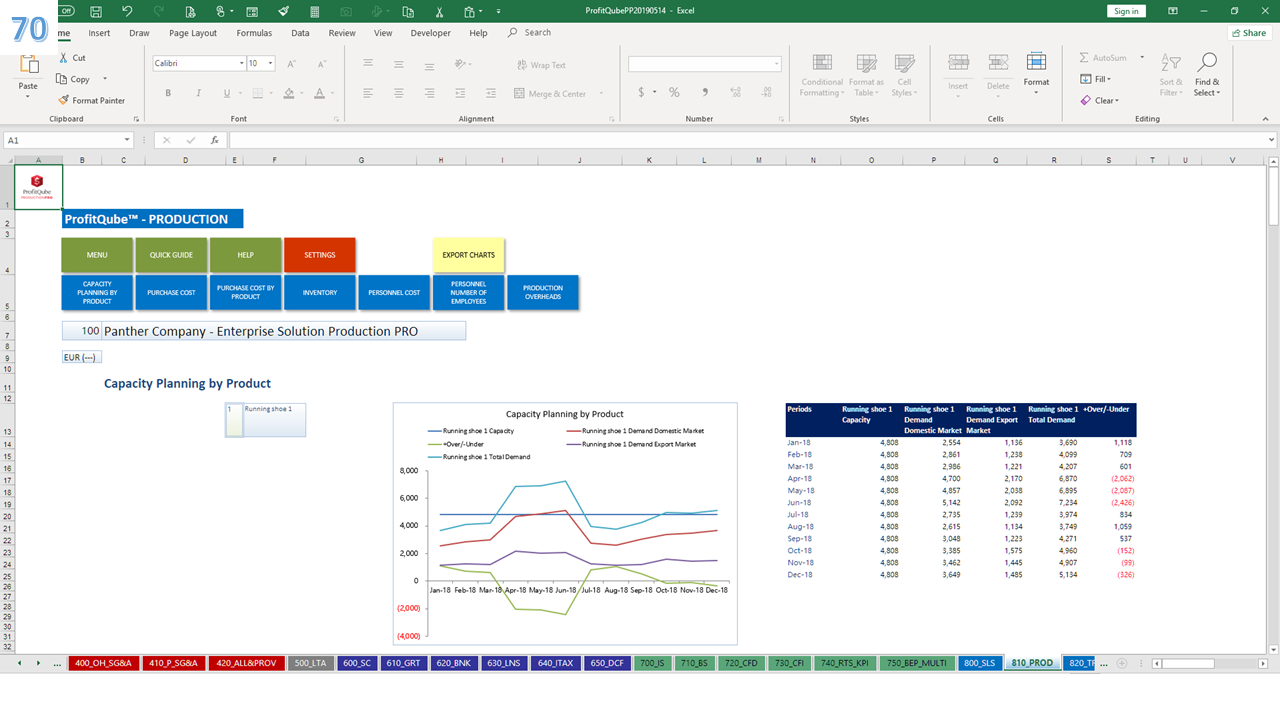Select Running shoe 1 in product list

coord(274,420)
